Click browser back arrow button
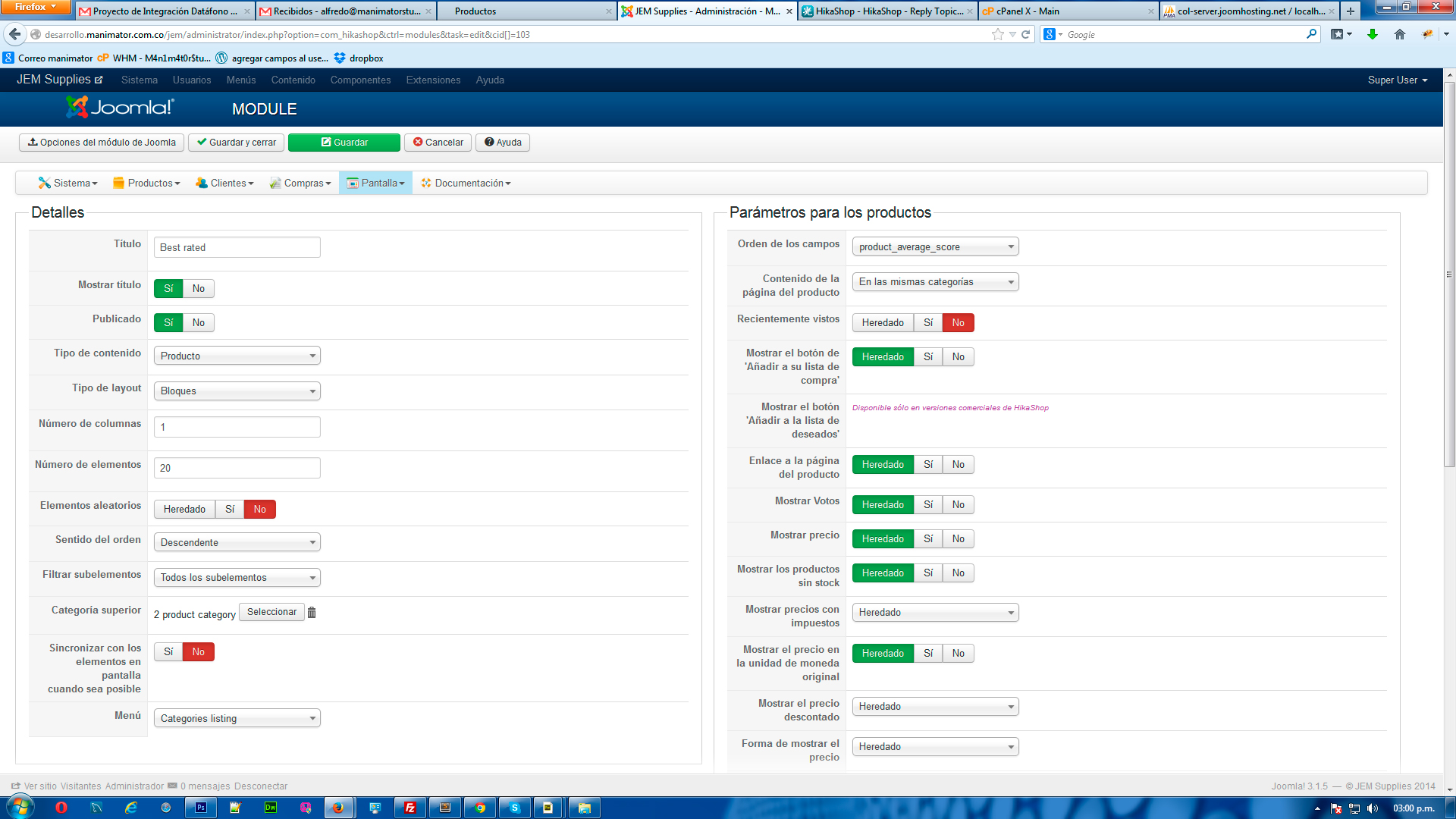This screenshot has height=819, width=1456. point(15,34)
